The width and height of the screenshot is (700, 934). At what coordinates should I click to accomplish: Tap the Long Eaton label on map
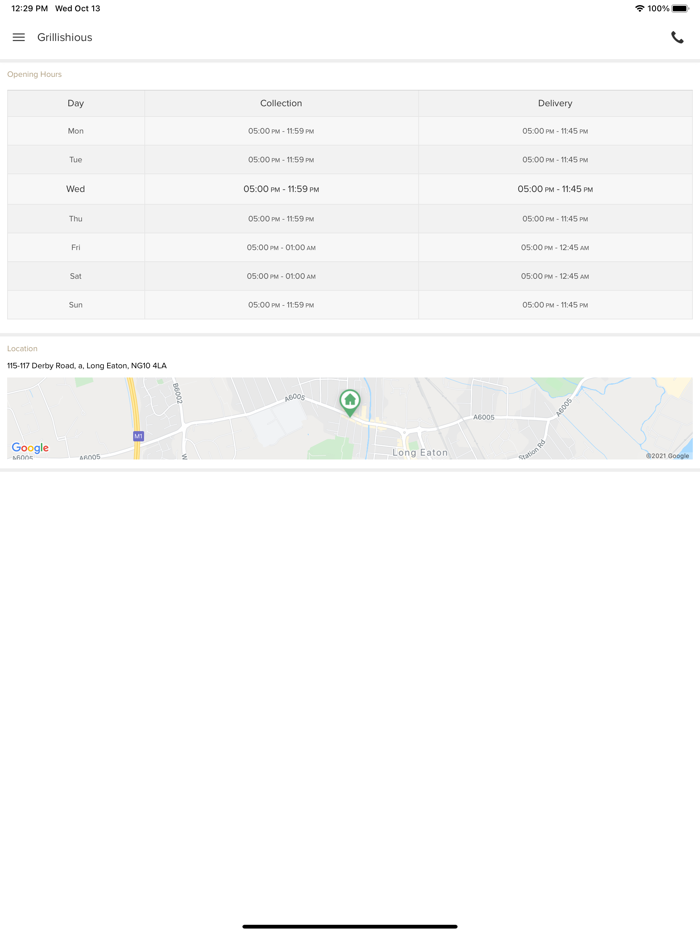[420, 453]
